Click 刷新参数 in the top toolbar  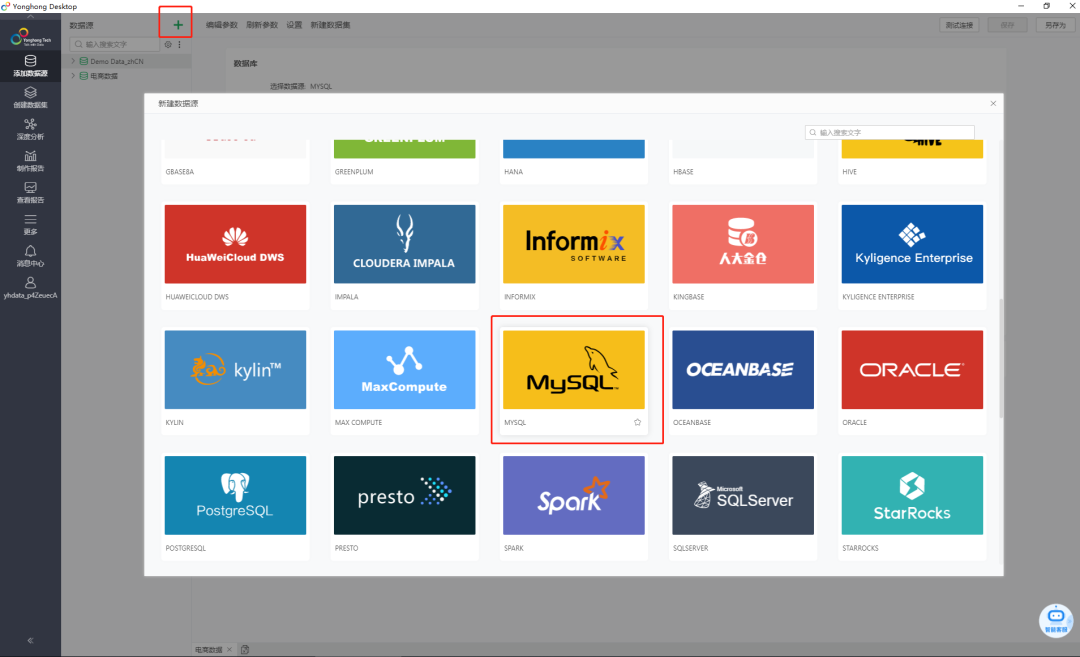click(x=262, y=25)
